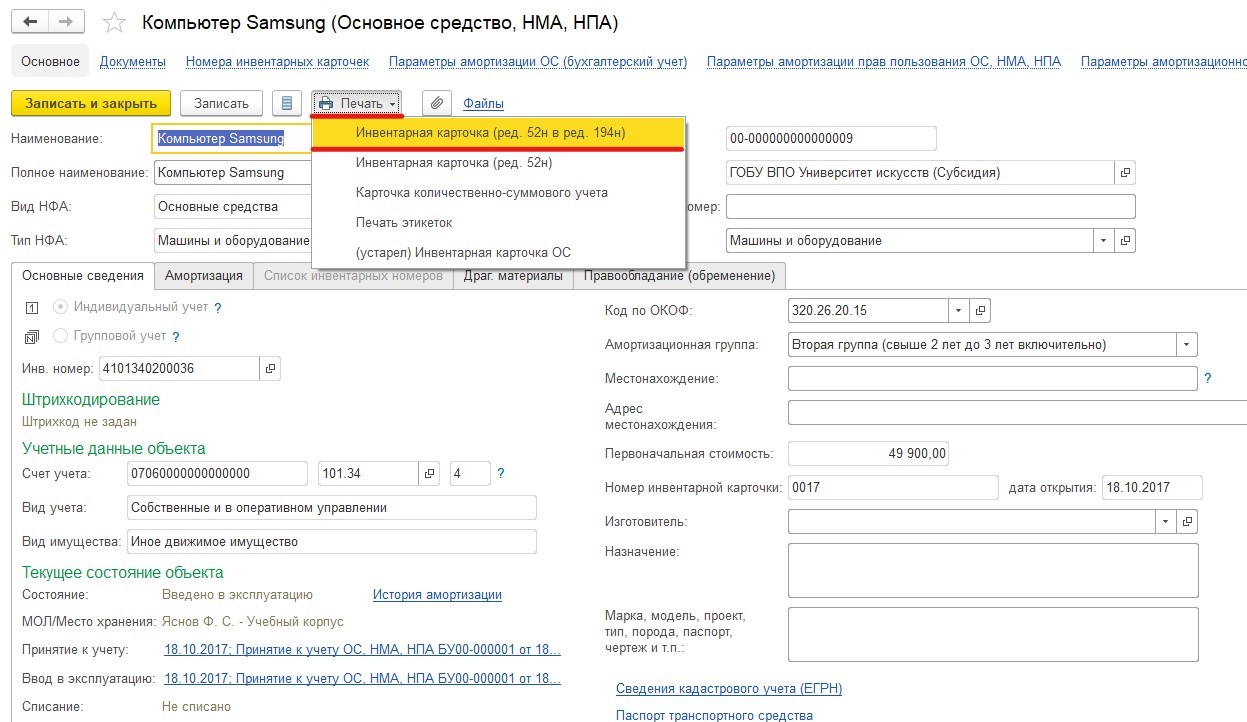Open the Инв. номер field selection icon
Image resolution: width=1247 pixels, height=722 pixels.
(x=270, y=369)
